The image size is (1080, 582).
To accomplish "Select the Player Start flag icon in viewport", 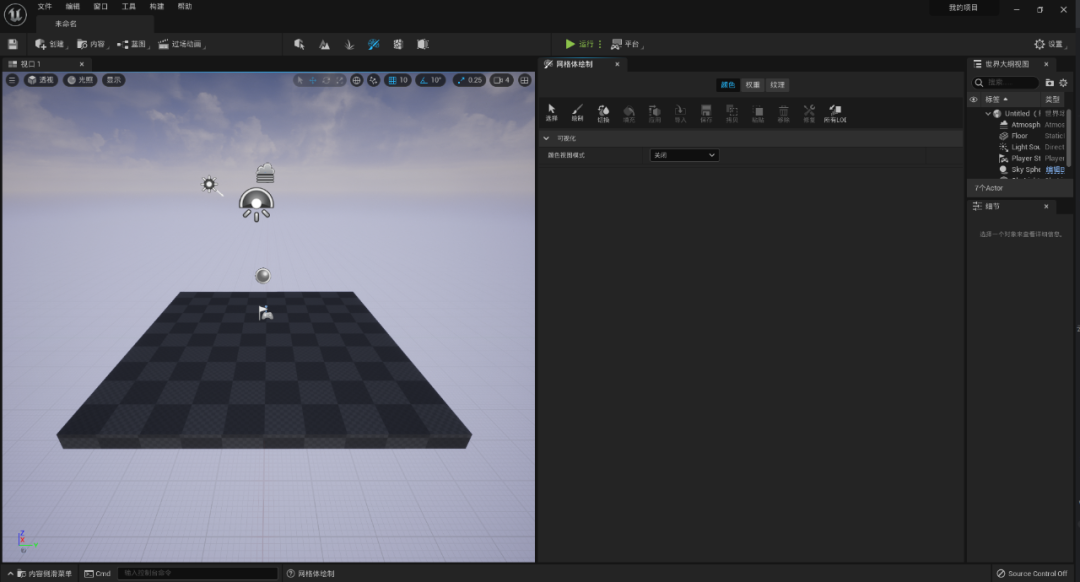I will (265, 313).
